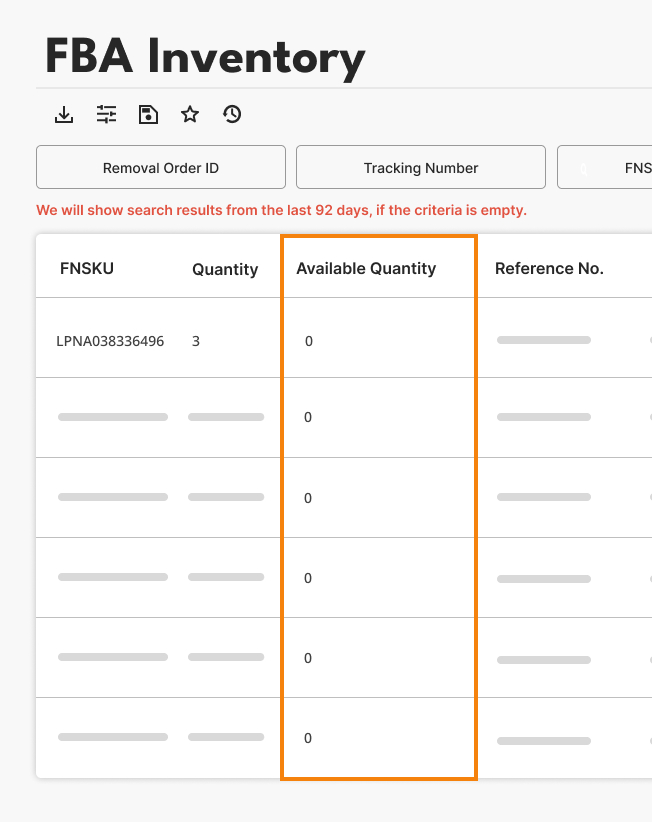This screenshot has width=652, height=822.
Task: Click the Reference No. column header
Action: (x=549, y=268)
